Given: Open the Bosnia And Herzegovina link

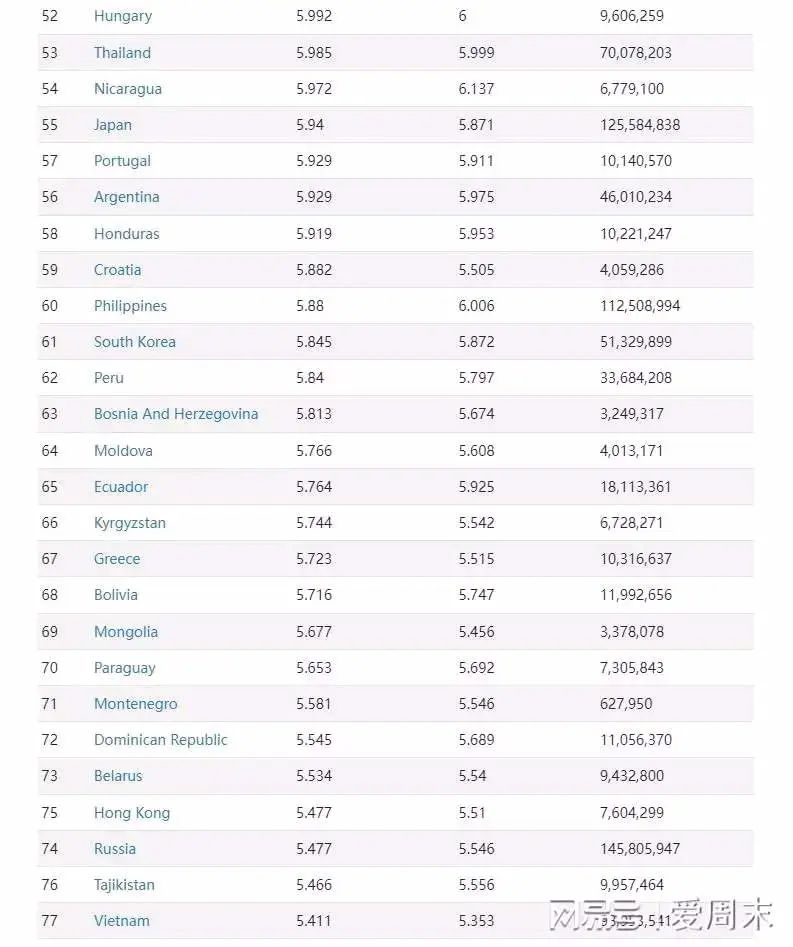Looking at the screenshot, I should pos(176,414).
